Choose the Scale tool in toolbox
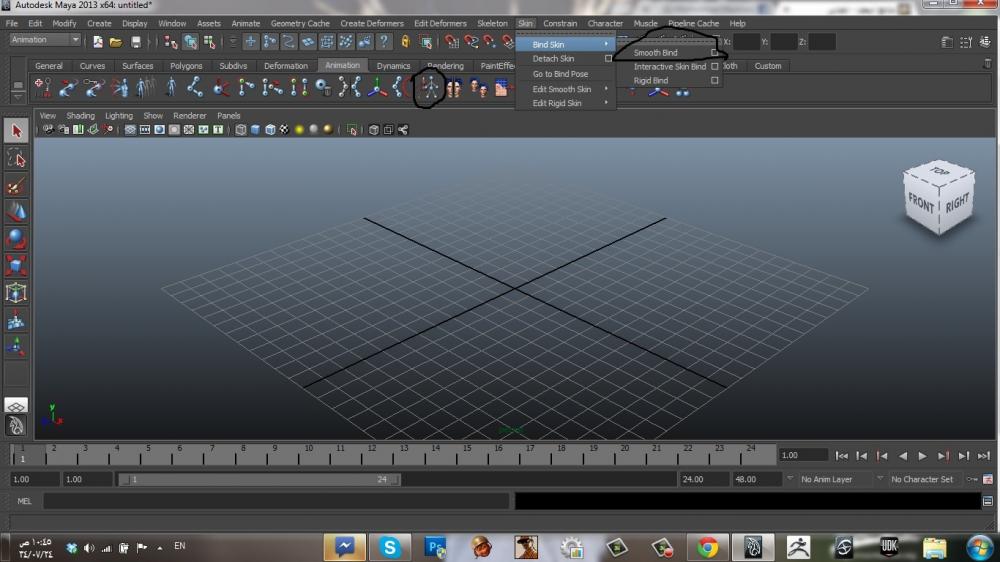The width and height of the screenshot is (1000, 562). tap(16, 266)
